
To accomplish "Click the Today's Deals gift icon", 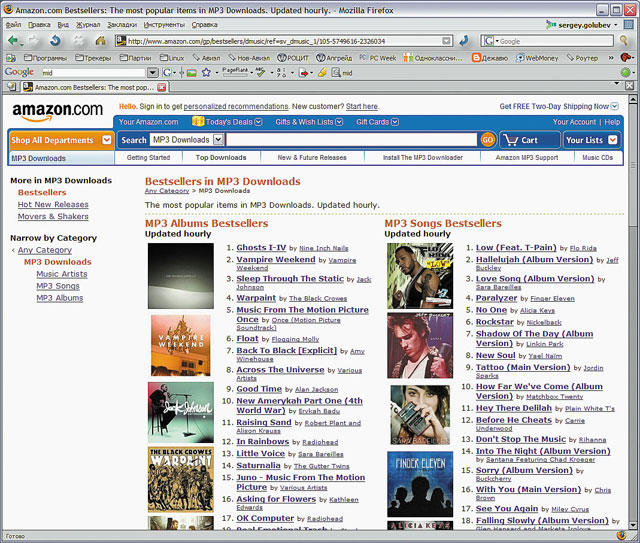I will pyautogui.click(x=198, y=121).
